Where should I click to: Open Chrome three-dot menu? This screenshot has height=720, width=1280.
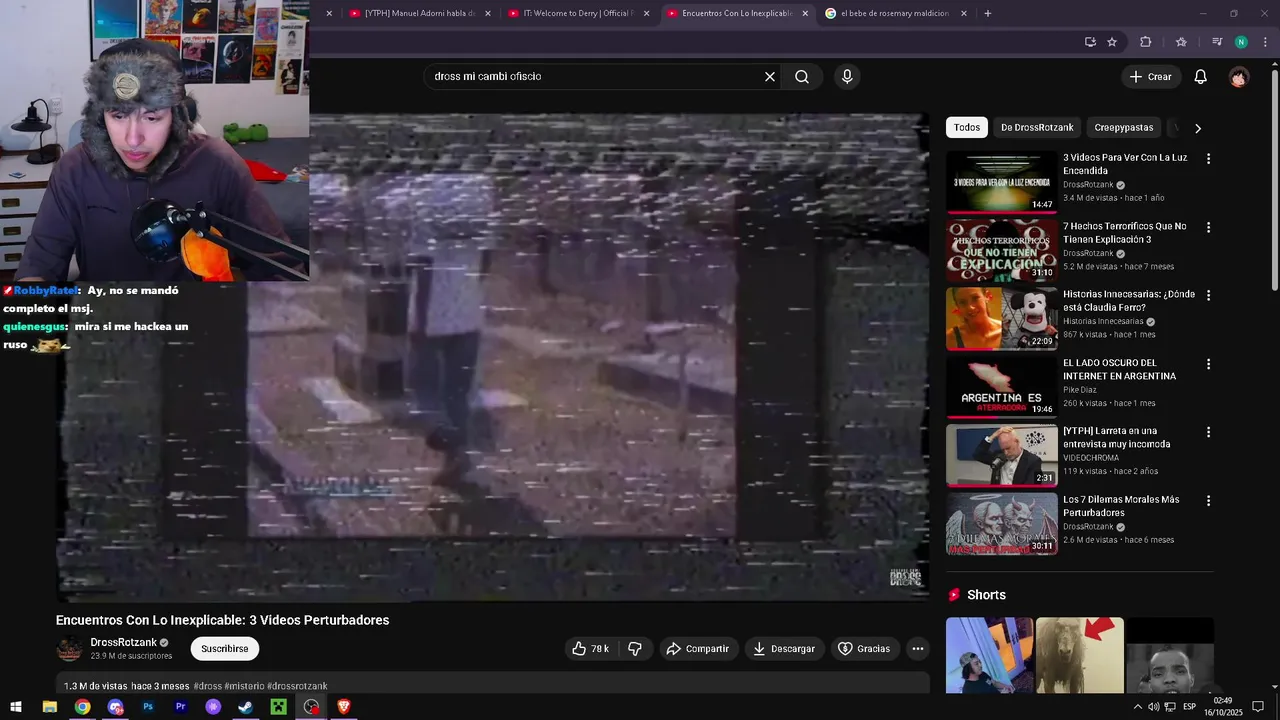pos(1264,42)
